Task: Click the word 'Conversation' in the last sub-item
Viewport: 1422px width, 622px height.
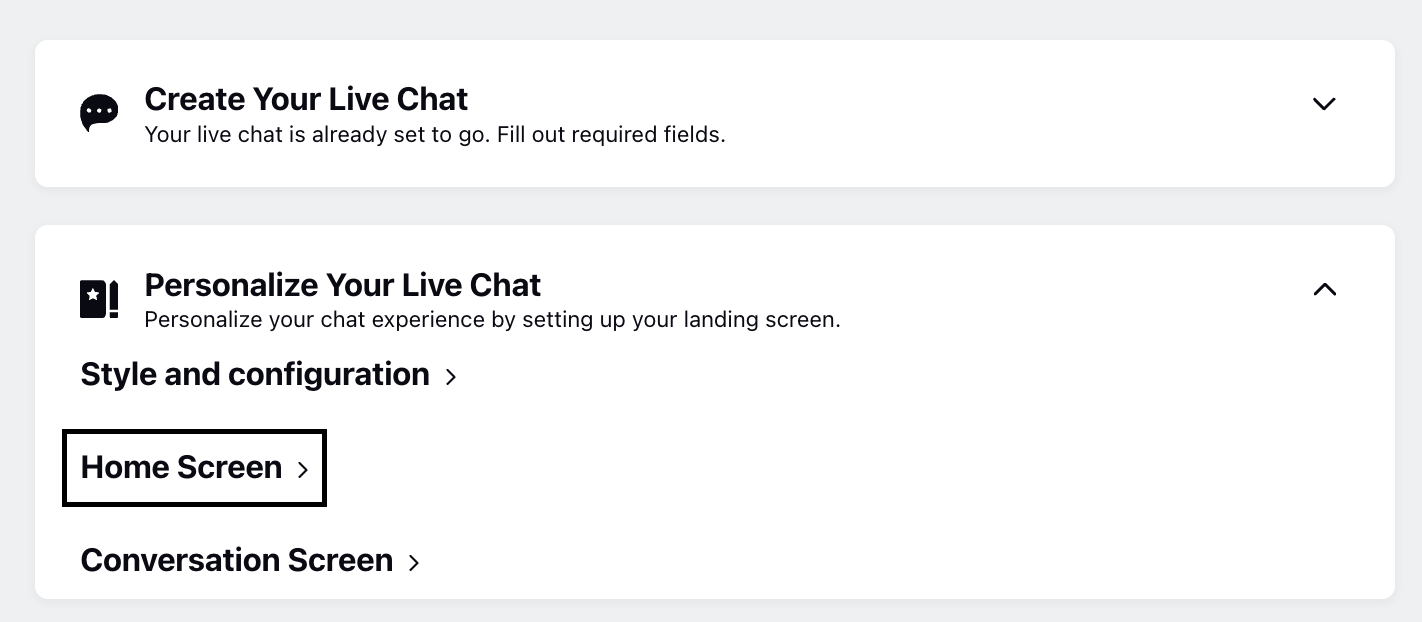Action: (181, 560)
